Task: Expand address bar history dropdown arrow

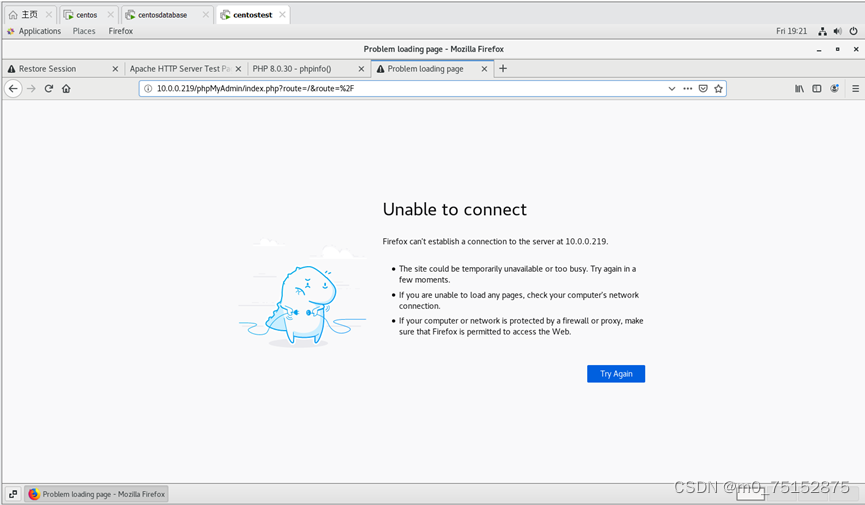Action: (671, 88)
